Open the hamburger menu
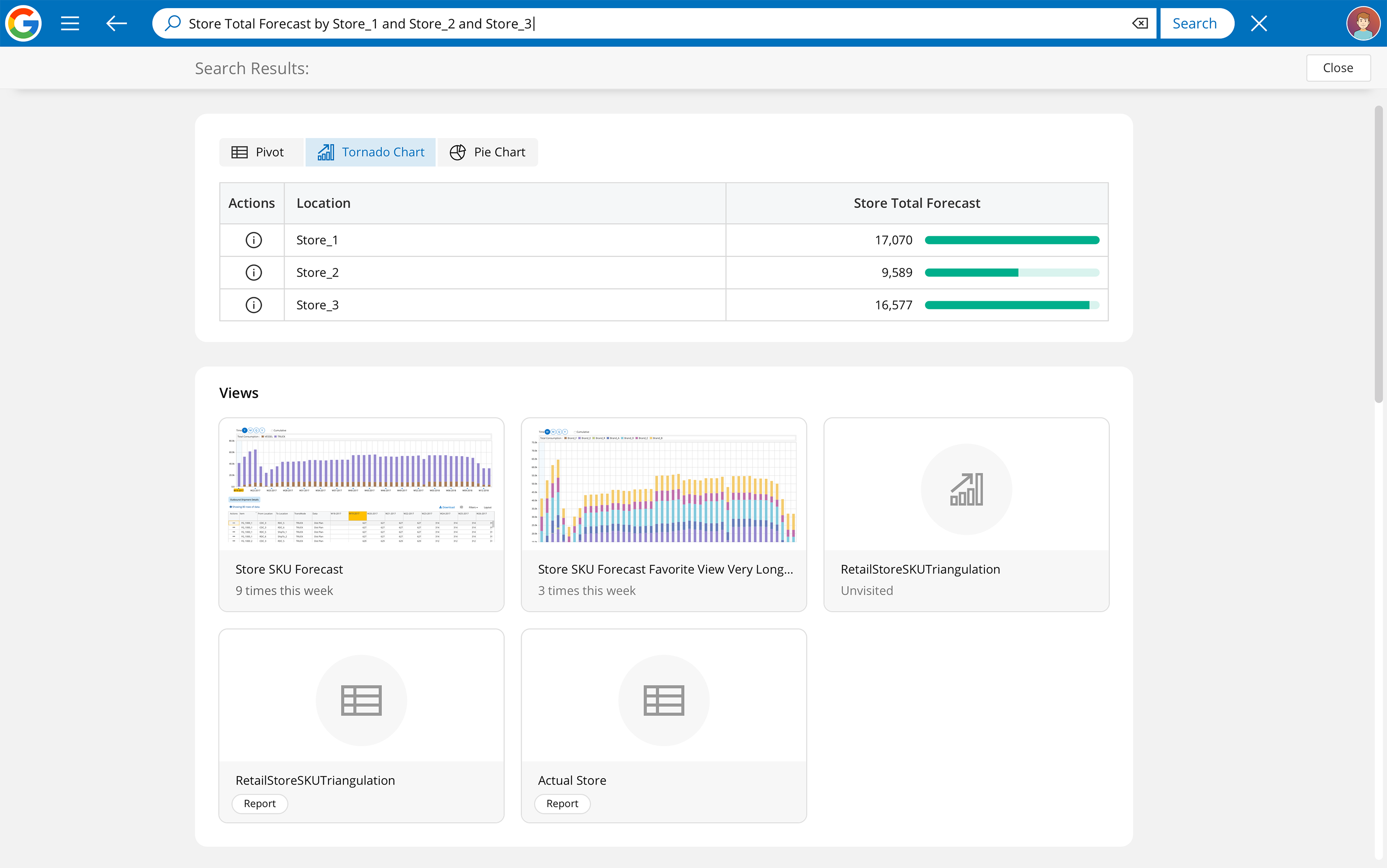 (70, 23)
